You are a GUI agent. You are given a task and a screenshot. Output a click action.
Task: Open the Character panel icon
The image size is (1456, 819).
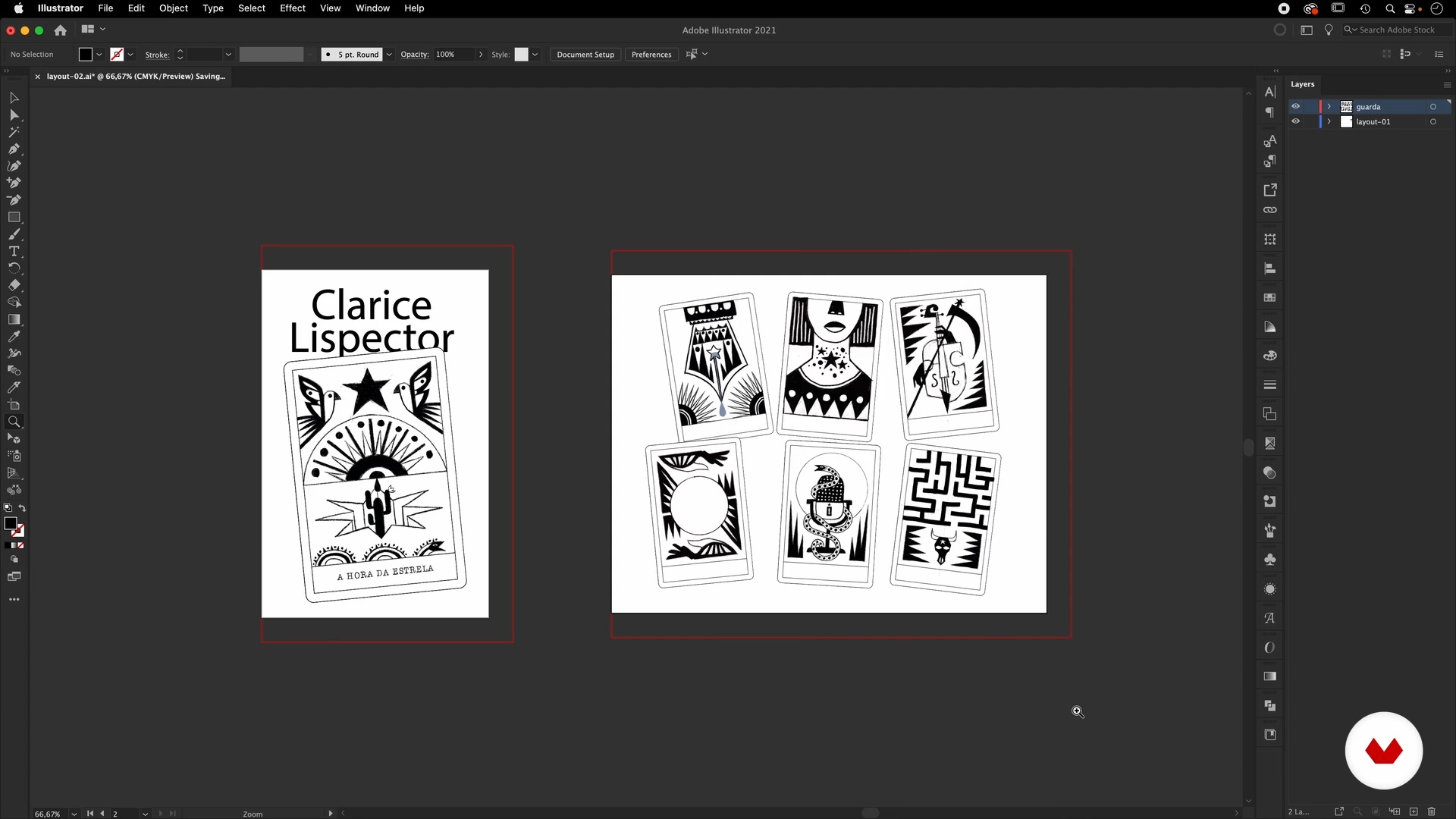pyautogui.click(x=1270, y=92)
